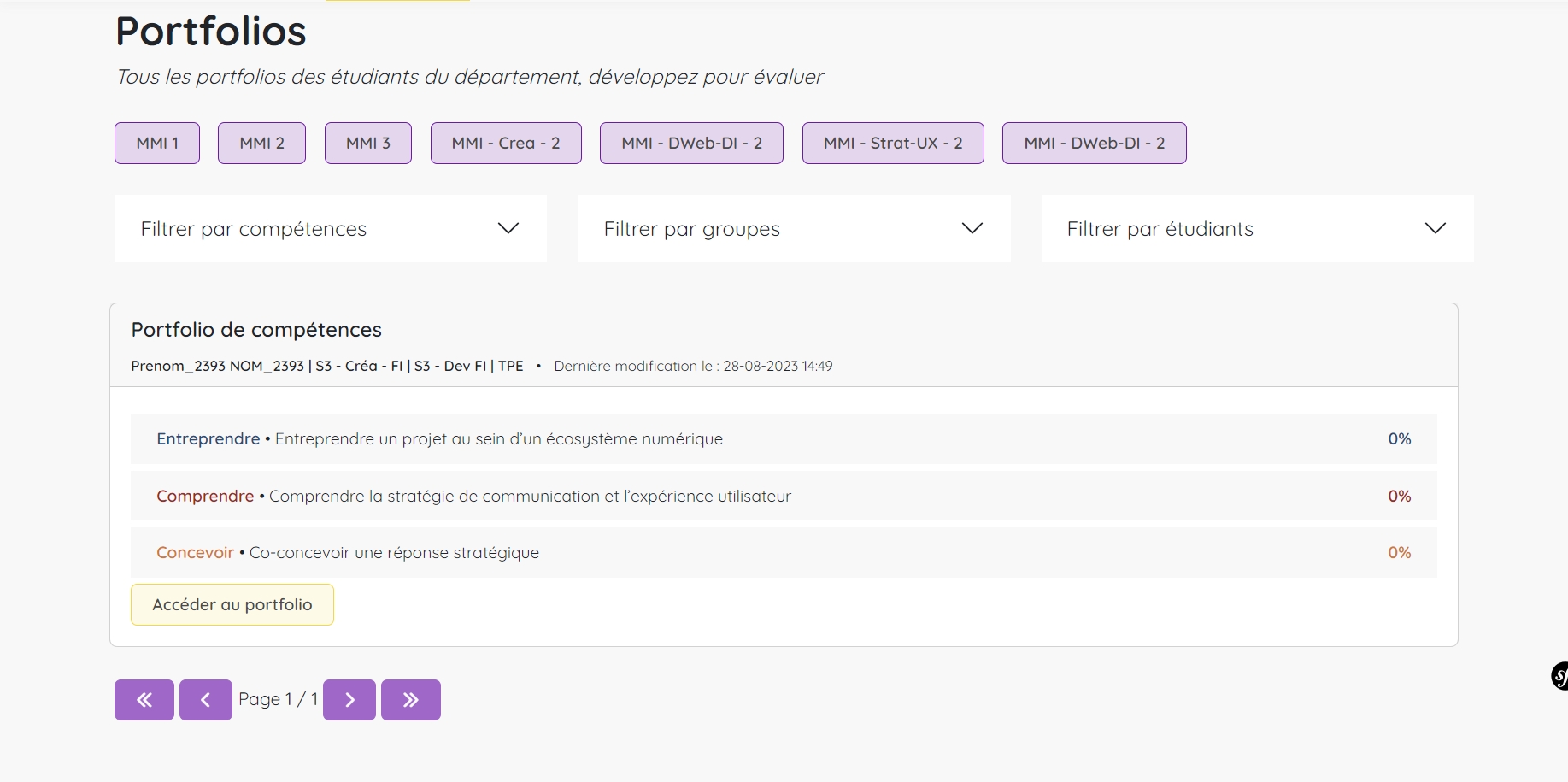Filter by the MMI - Crea - 2 tag
The width and height of the screenshot is (1568, 782).
click(506, 143)
